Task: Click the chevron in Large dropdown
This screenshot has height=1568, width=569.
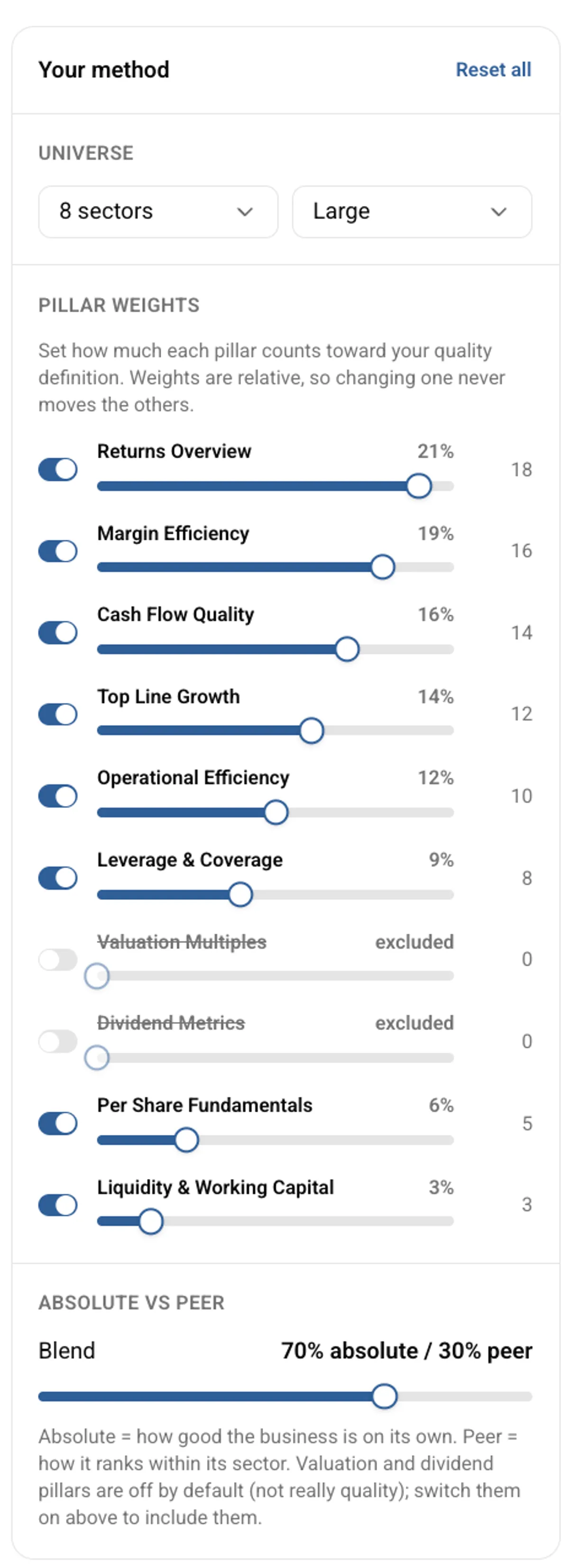Action: tap(498, 212)
